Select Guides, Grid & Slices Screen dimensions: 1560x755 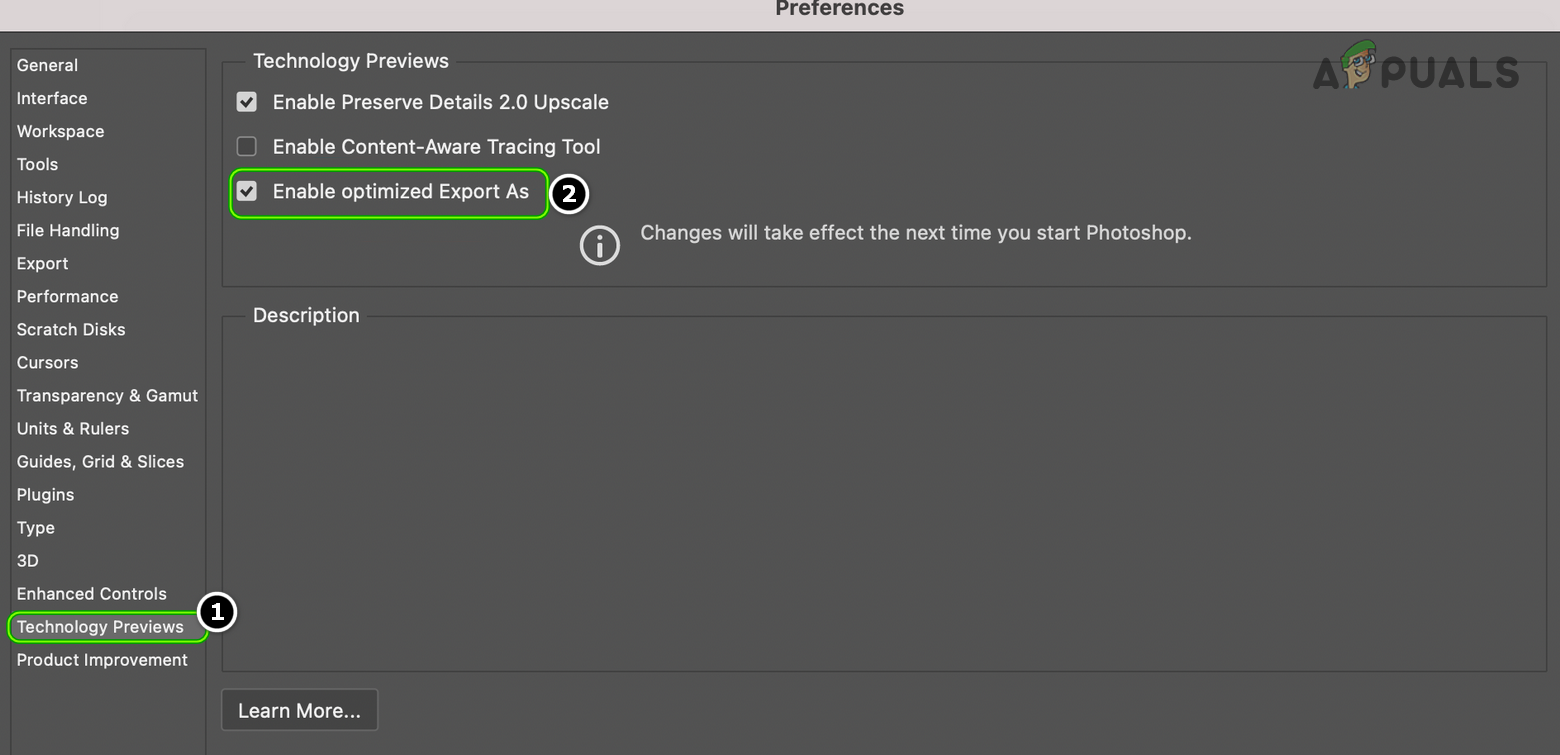tap(100, 461)
